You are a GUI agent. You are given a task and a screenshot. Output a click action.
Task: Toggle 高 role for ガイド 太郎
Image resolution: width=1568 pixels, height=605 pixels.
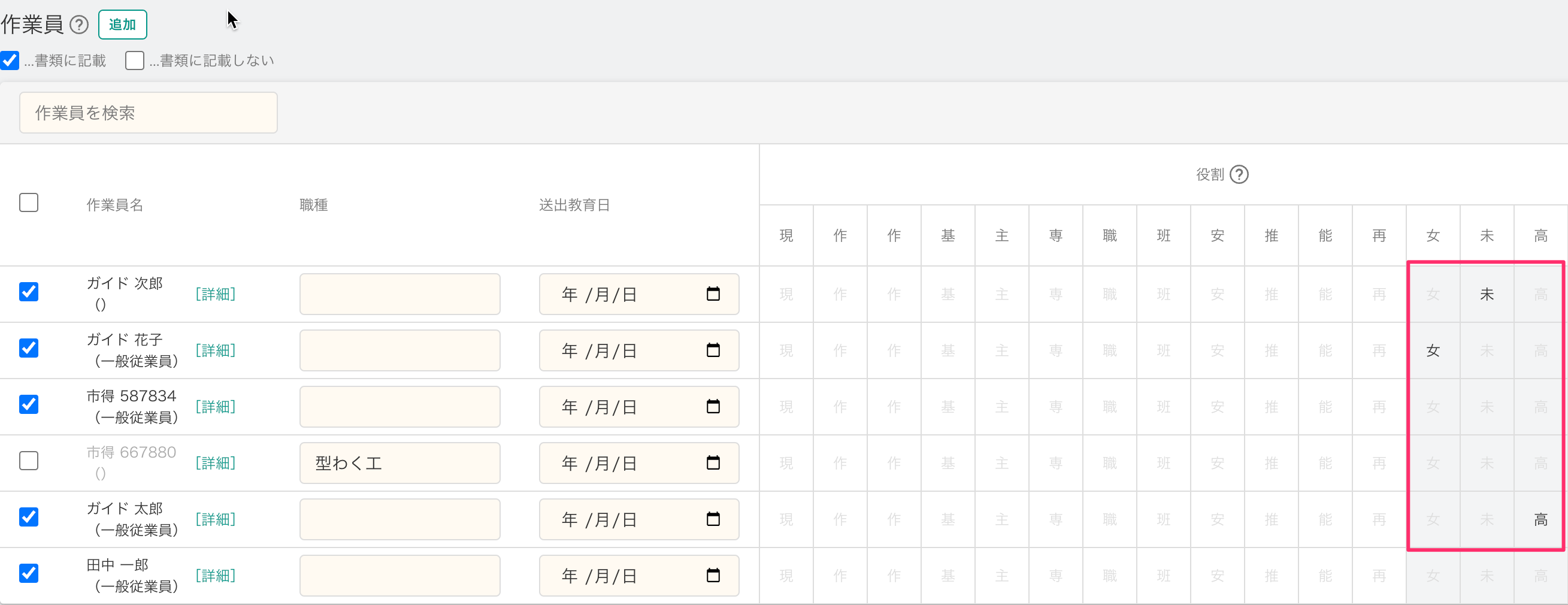tap(1540, 520)
